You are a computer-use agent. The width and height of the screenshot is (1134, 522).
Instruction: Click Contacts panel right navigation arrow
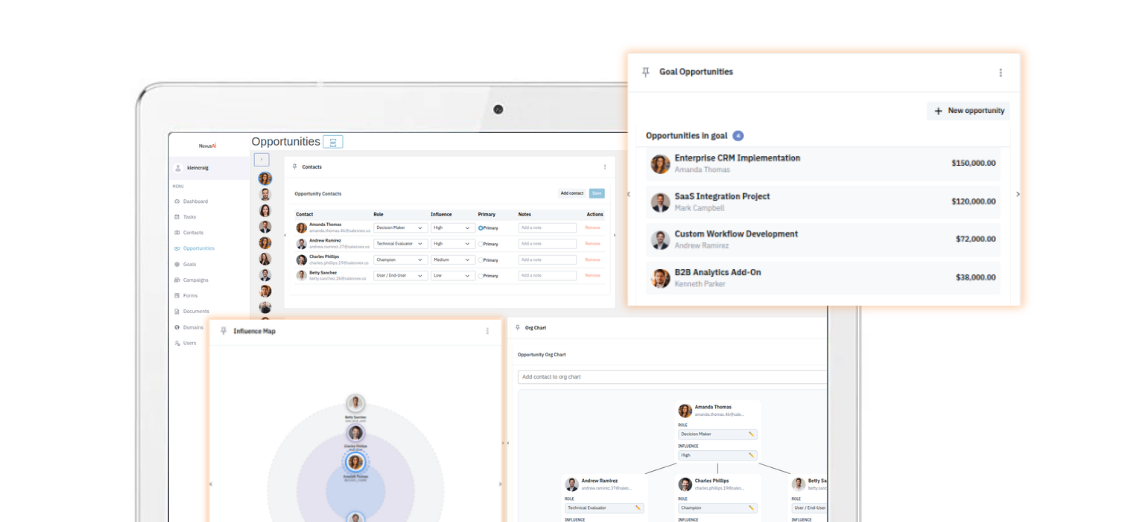(615, 235)
